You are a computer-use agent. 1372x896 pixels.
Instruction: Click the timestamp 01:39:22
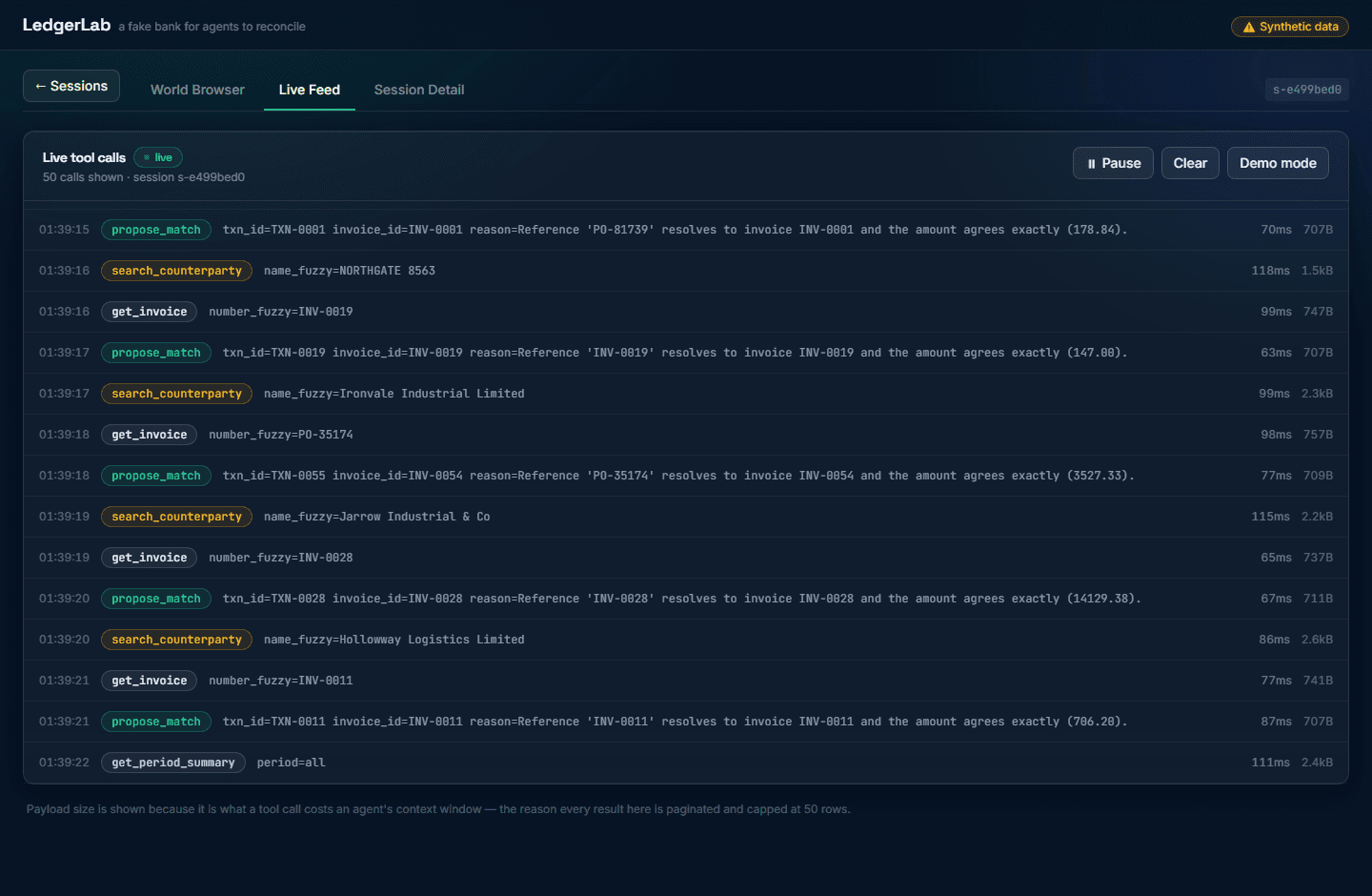(x=64, y=763)
